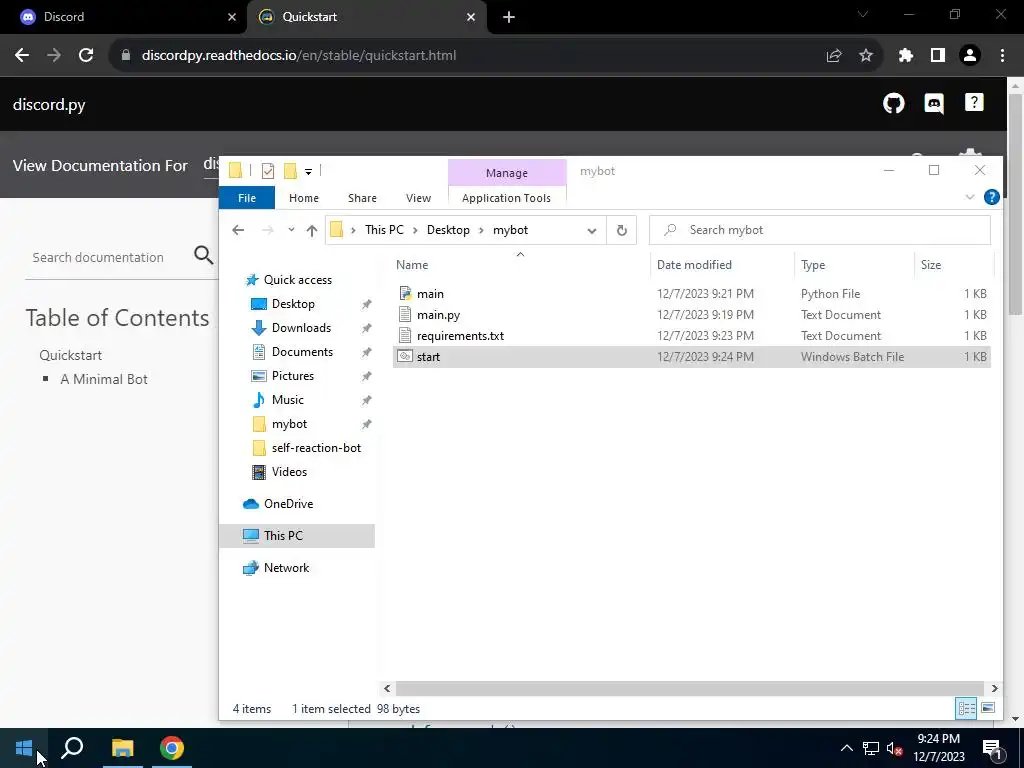Select self-reaction-bot folder in navigation pane
The width and height of the screenshot is (1024, 768).
click(x=316, y=448)
